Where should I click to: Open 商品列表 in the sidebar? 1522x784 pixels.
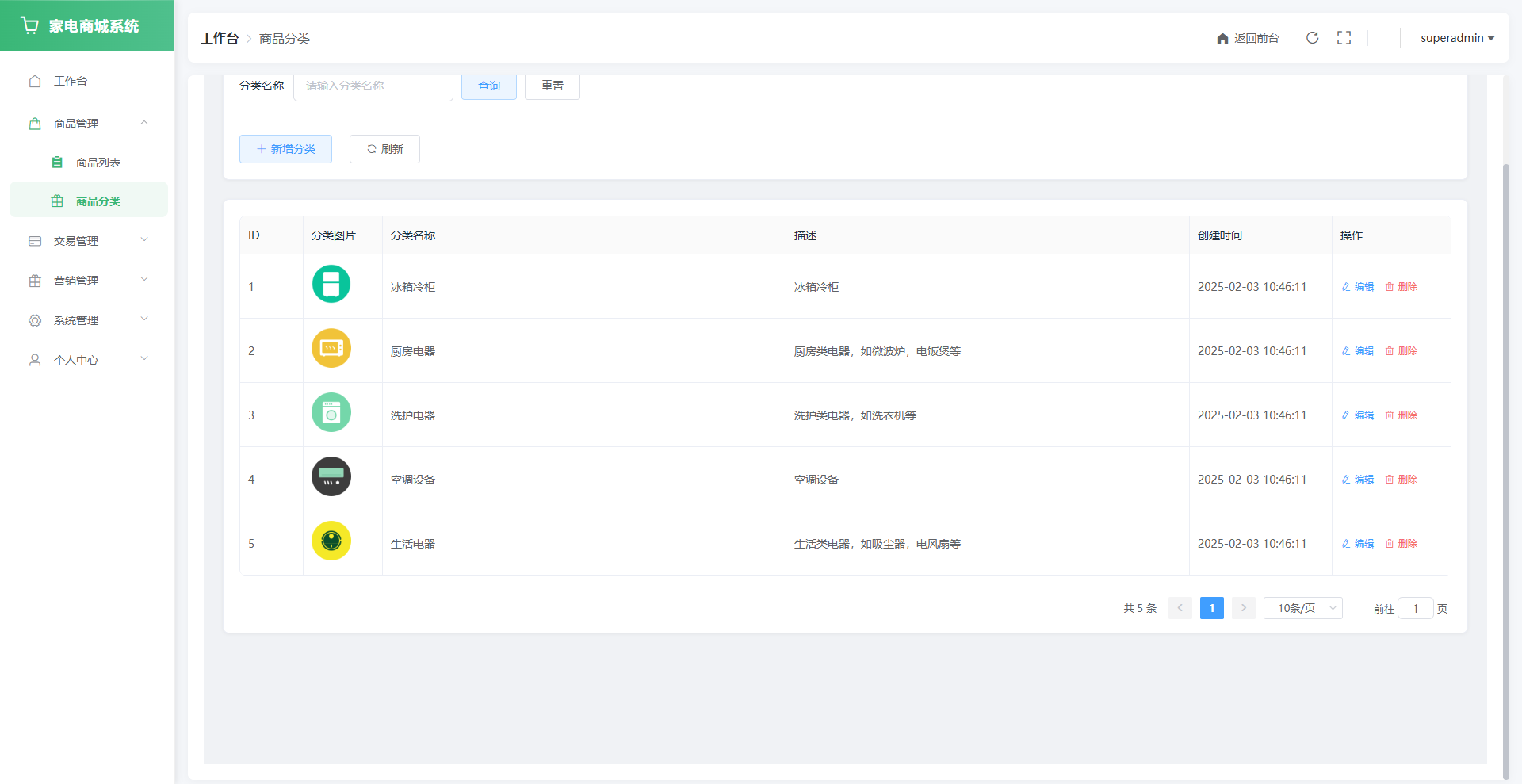click(x=98, y=163)
